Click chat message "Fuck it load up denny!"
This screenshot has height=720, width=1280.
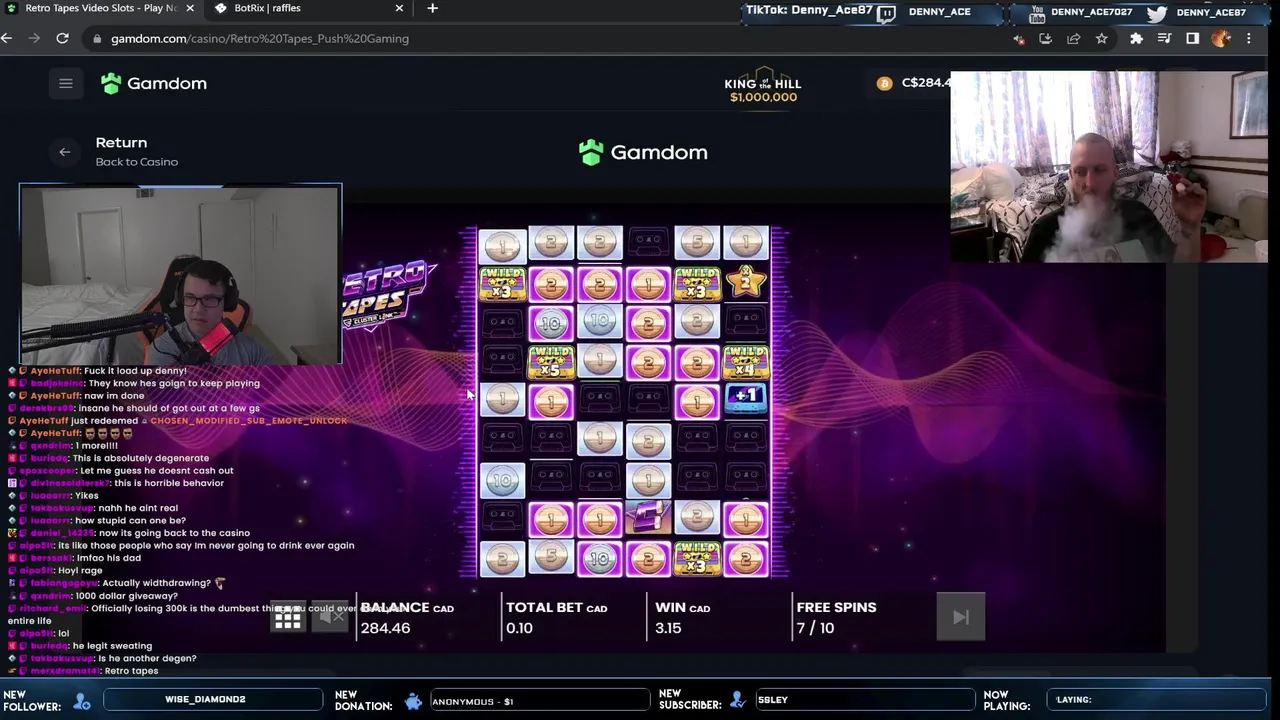point(135,371)
